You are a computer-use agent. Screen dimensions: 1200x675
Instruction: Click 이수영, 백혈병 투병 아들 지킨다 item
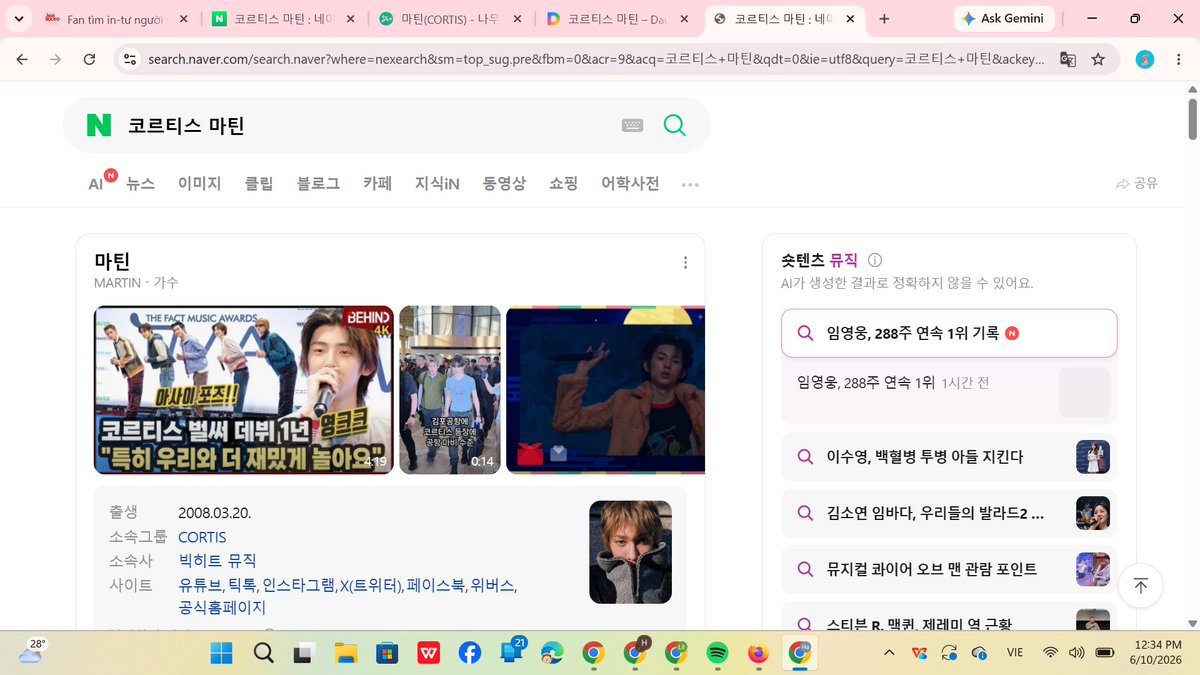tap(949, 457)
